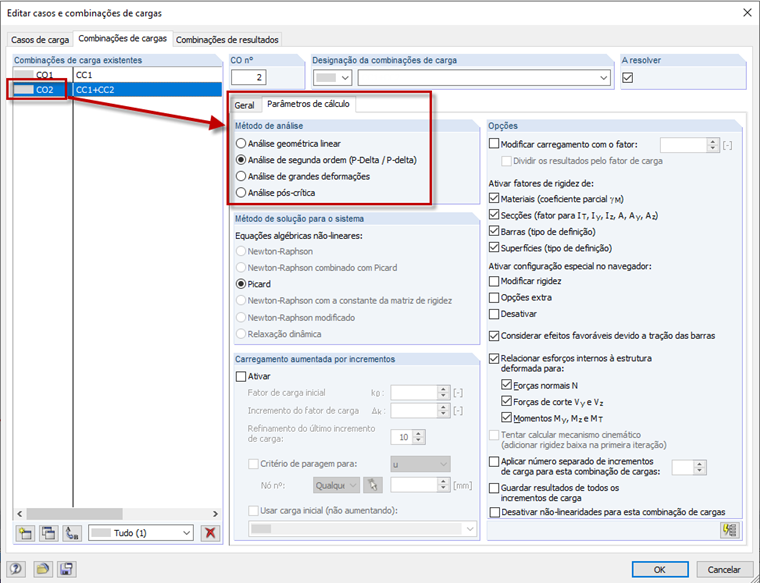Select Análise geométrica linear radio button
This screenshot has height=583, width=760.
coord(240,143)
